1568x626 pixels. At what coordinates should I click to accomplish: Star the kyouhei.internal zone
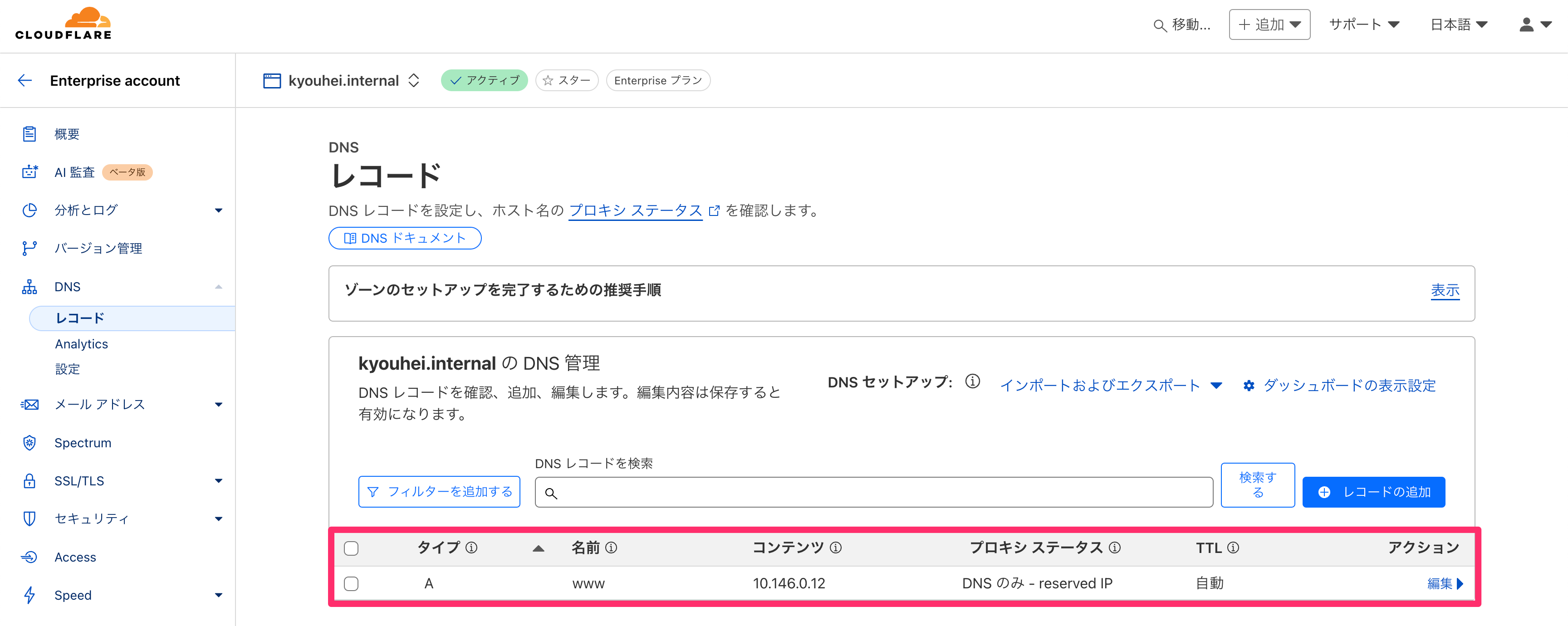(567, 80)
